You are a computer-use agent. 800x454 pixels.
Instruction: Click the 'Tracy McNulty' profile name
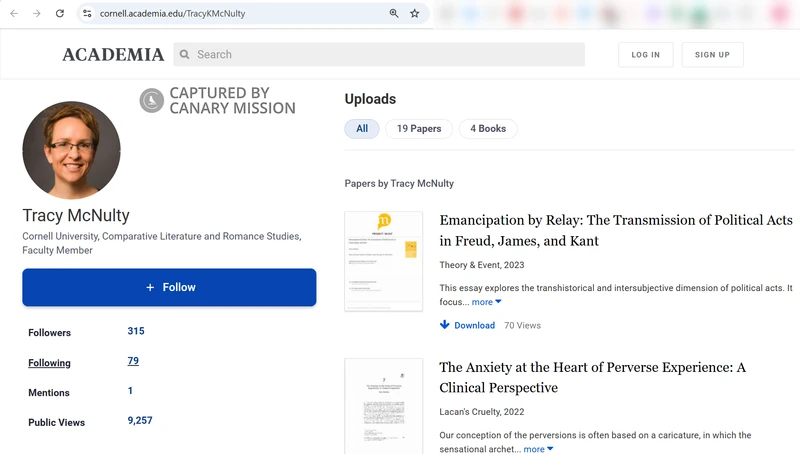(76, 215)
